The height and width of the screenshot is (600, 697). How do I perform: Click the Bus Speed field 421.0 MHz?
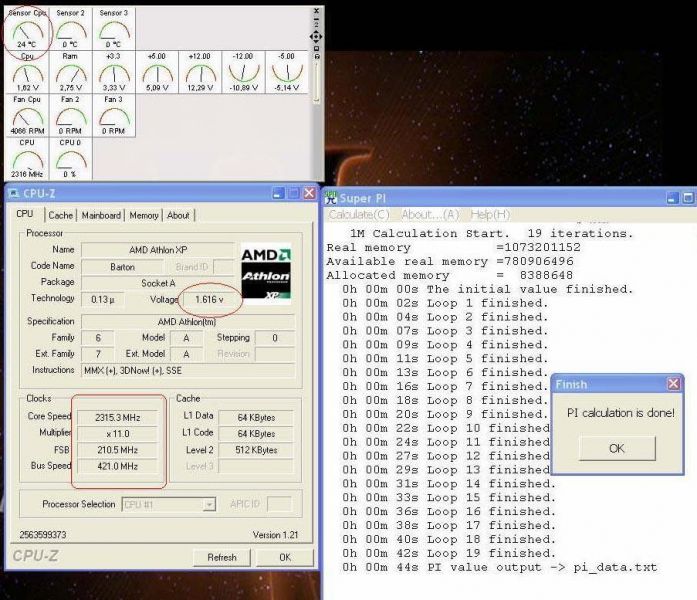pos(117,466)
